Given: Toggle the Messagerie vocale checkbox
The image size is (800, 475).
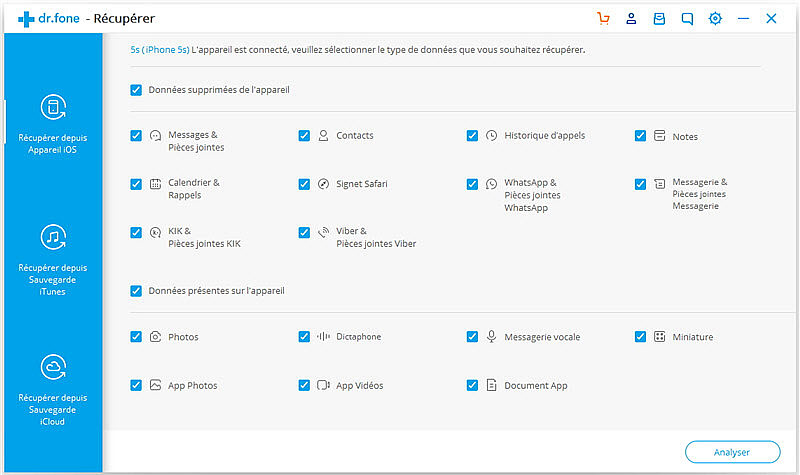Looking at the screenshot, I should click(x=472, y=337).
